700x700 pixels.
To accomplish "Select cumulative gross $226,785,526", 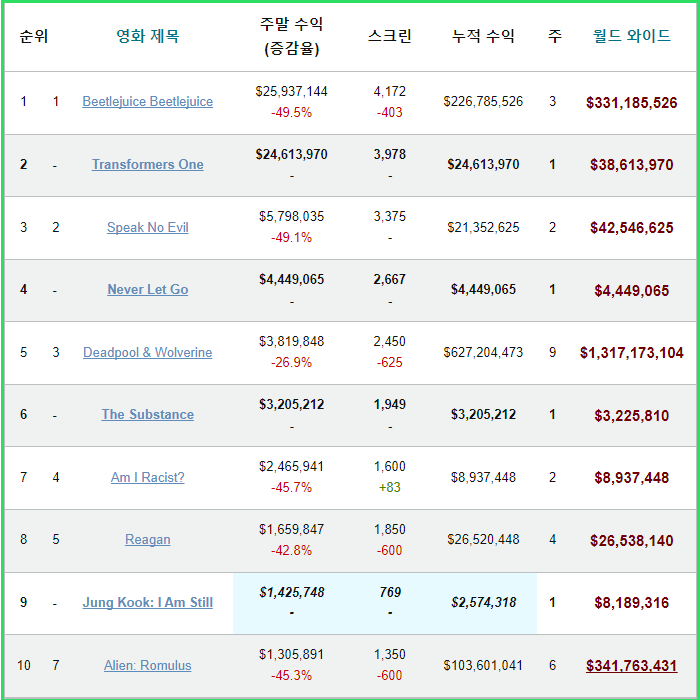I will coord(483,101).
